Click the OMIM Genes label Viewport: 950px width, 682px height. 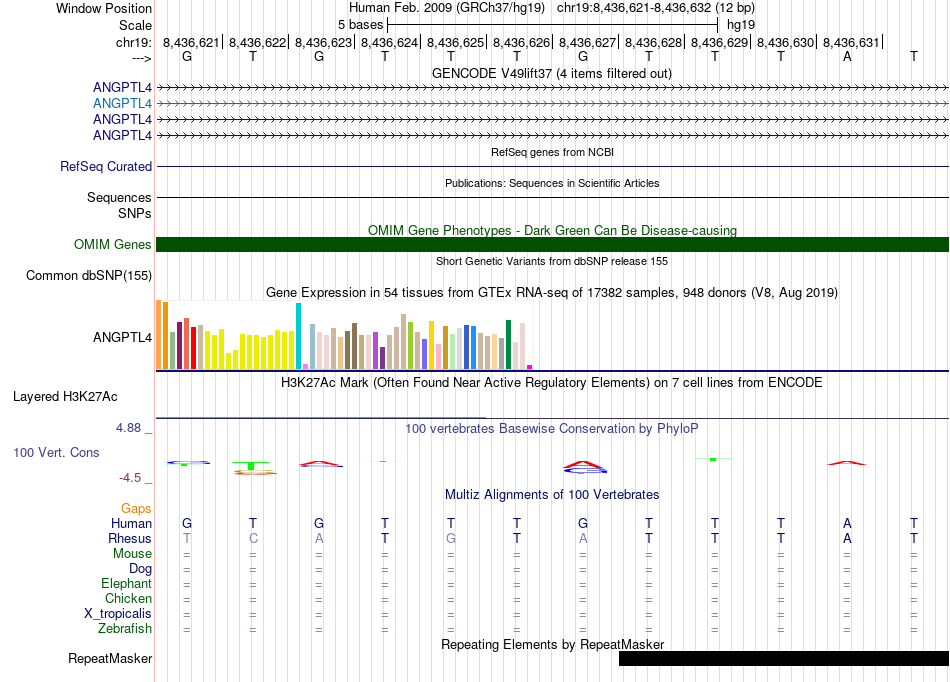112,244
